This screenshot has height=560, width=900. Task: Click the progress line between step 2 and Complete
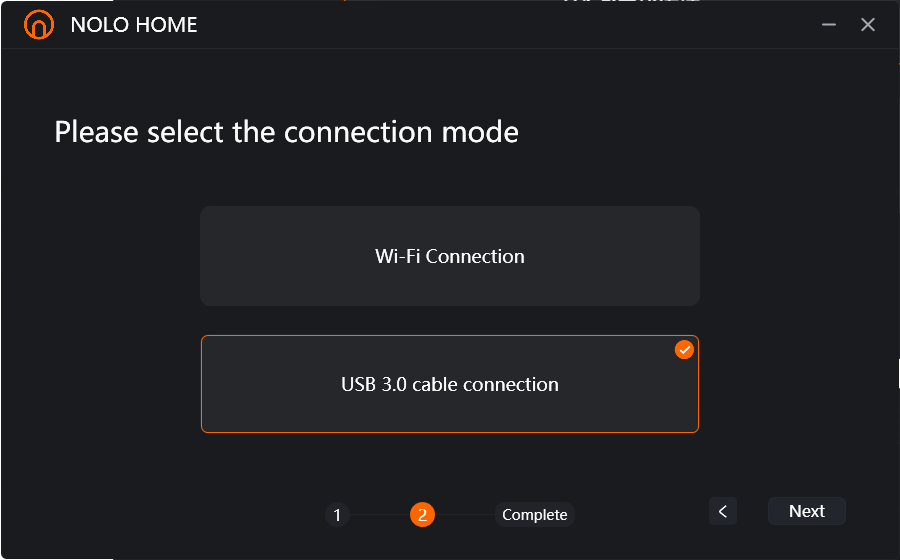465,515
